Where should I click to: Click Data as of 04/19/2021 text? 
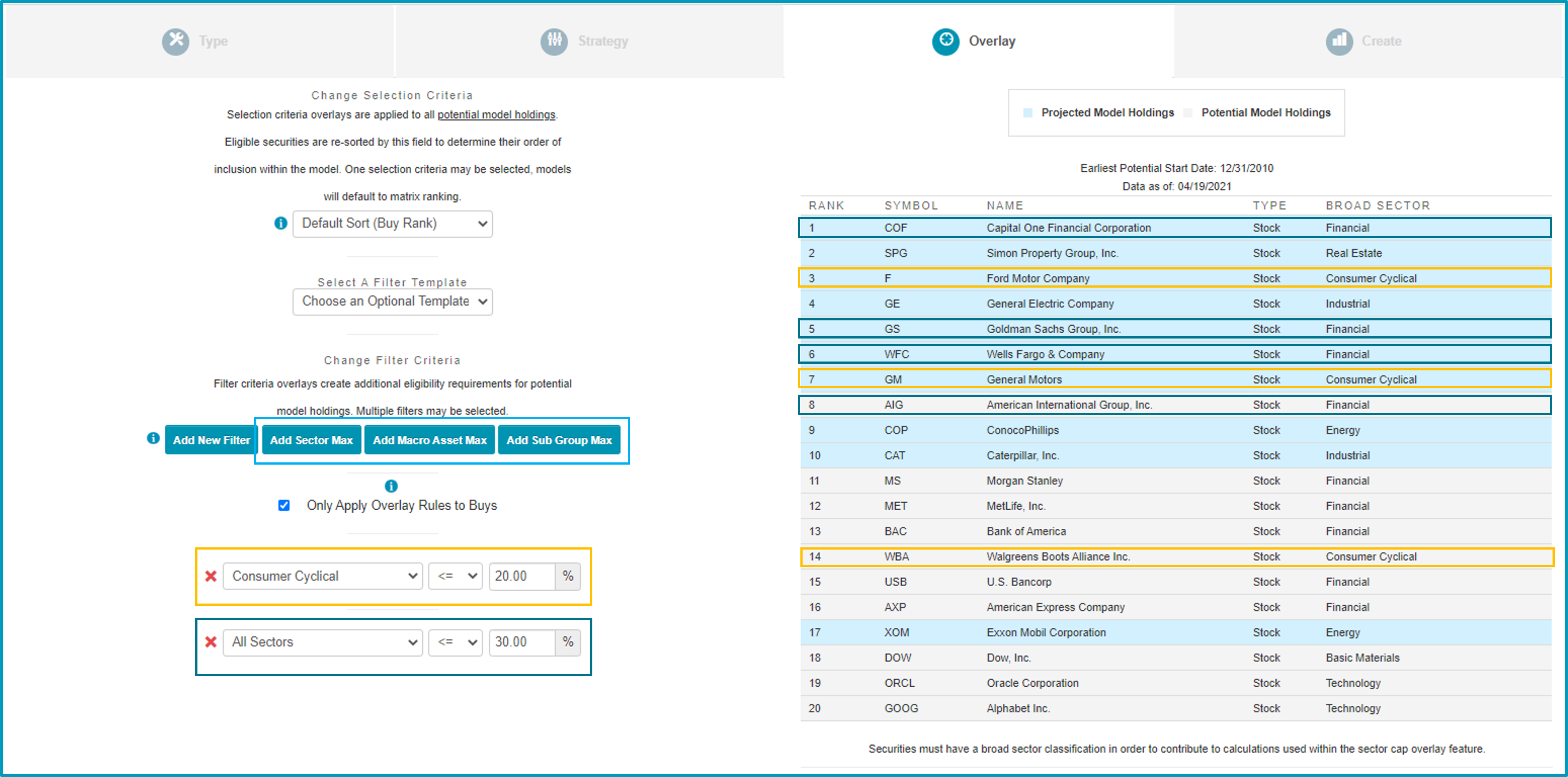click(x=1176, y=186)
